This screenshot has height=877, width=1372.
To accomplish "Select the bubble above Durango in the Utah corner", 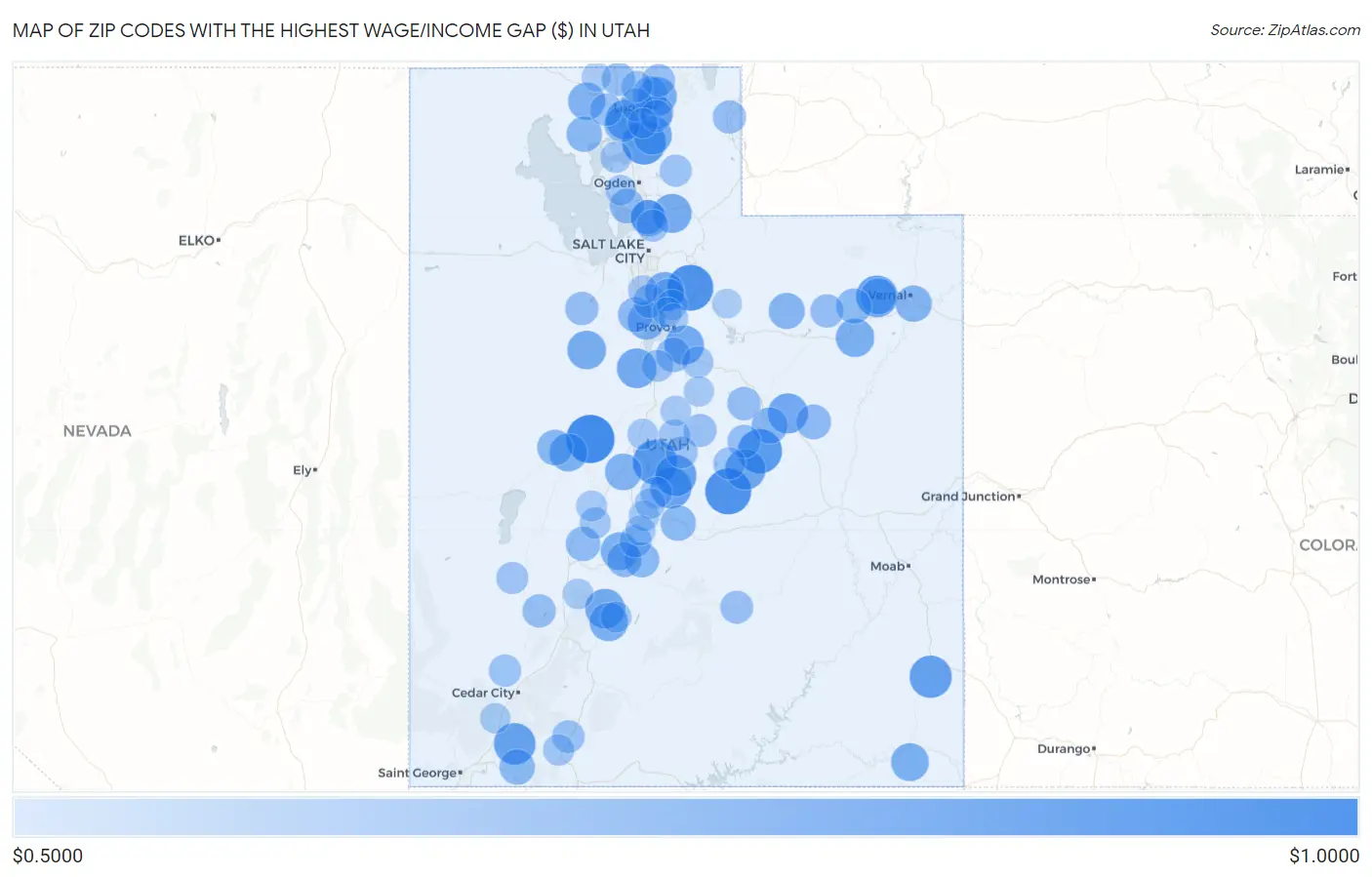I will 909,763.
